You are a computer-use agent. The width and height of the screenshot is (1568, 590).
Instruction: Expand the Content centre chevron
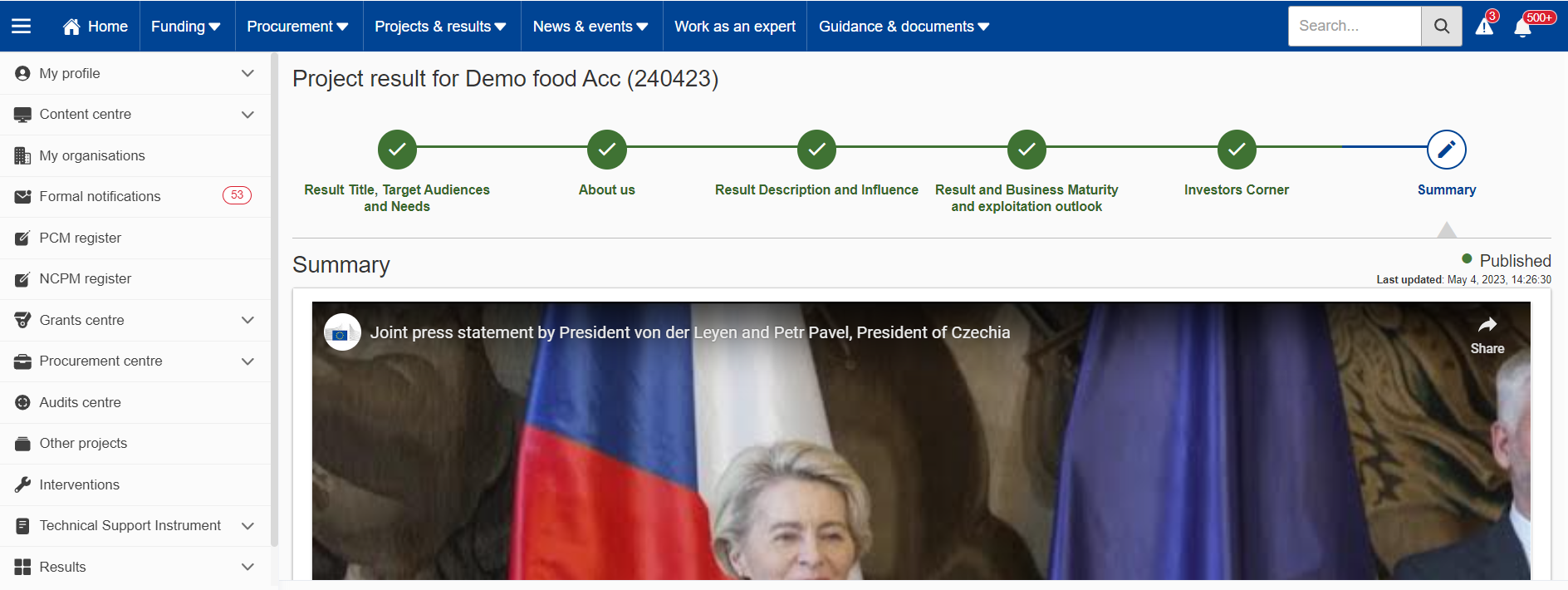[x=247, y=115]
